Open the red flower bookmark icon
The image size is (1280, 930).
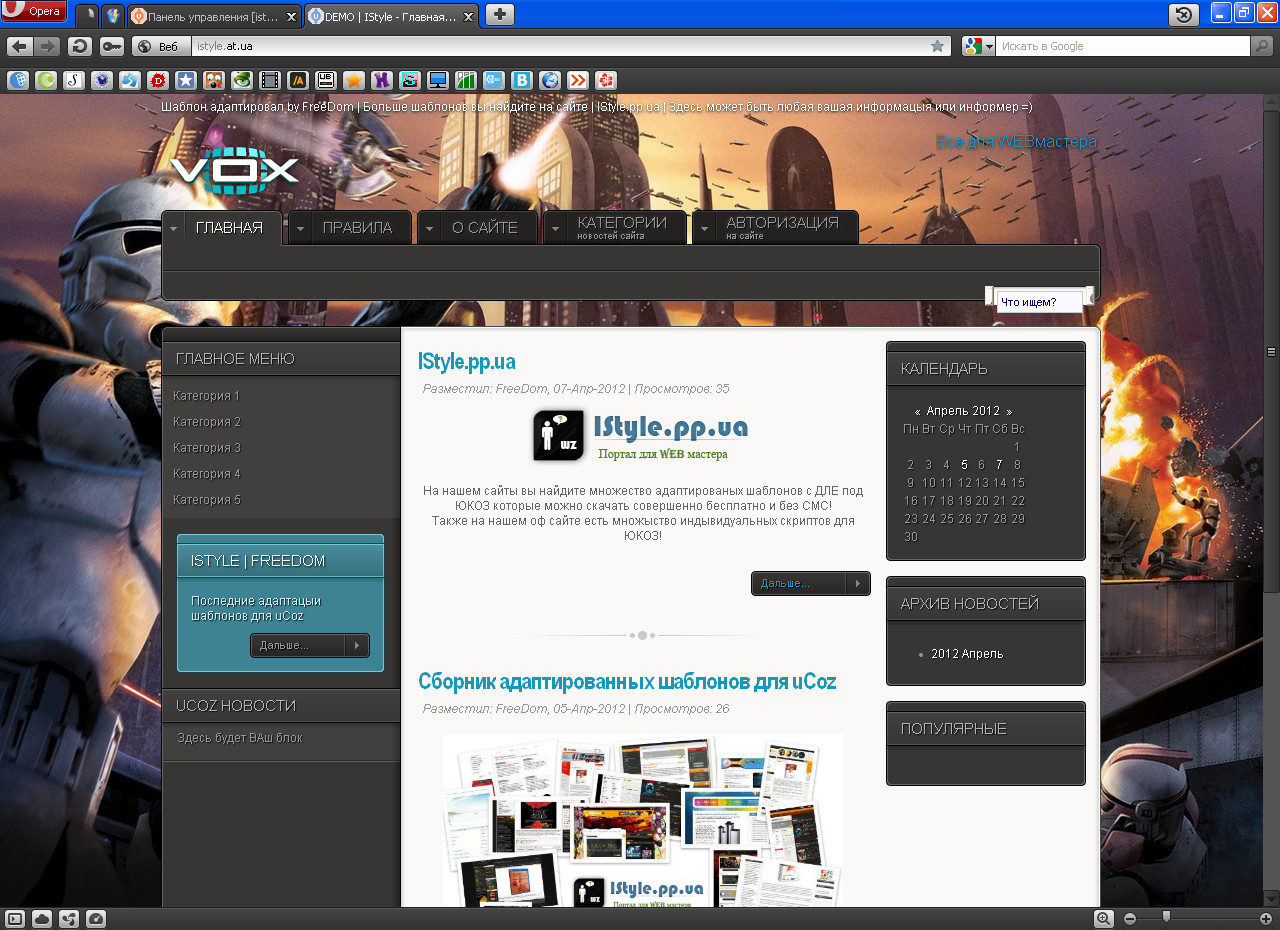606,81
